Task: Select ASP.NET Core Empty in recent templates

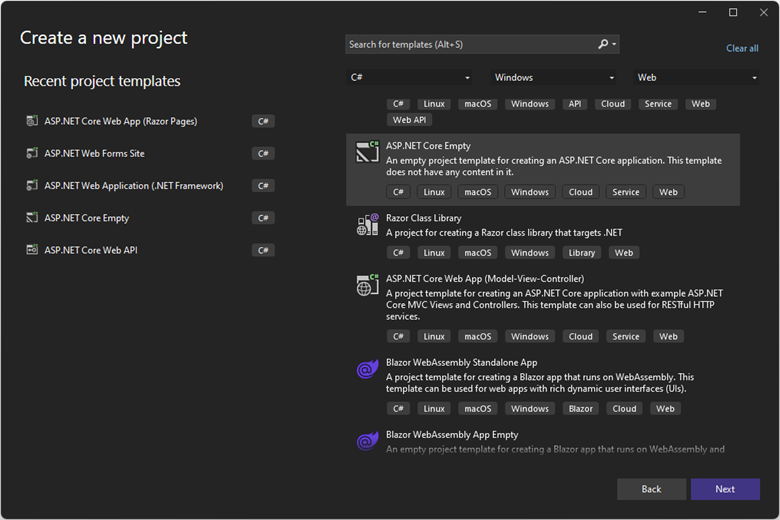Action: tap(87, 218)
